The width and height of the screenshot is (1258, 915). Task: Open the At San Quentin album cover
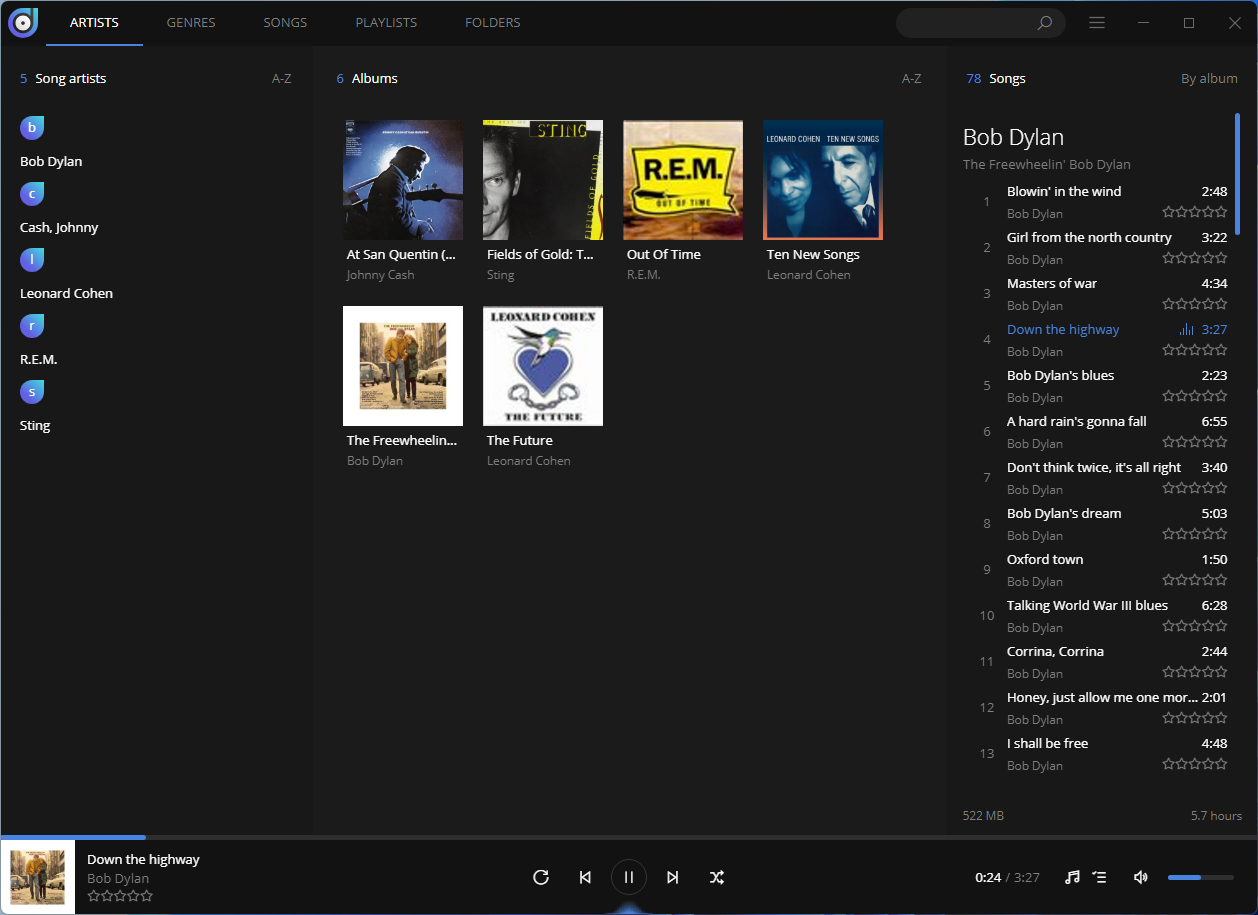click(x=403, y=180)
